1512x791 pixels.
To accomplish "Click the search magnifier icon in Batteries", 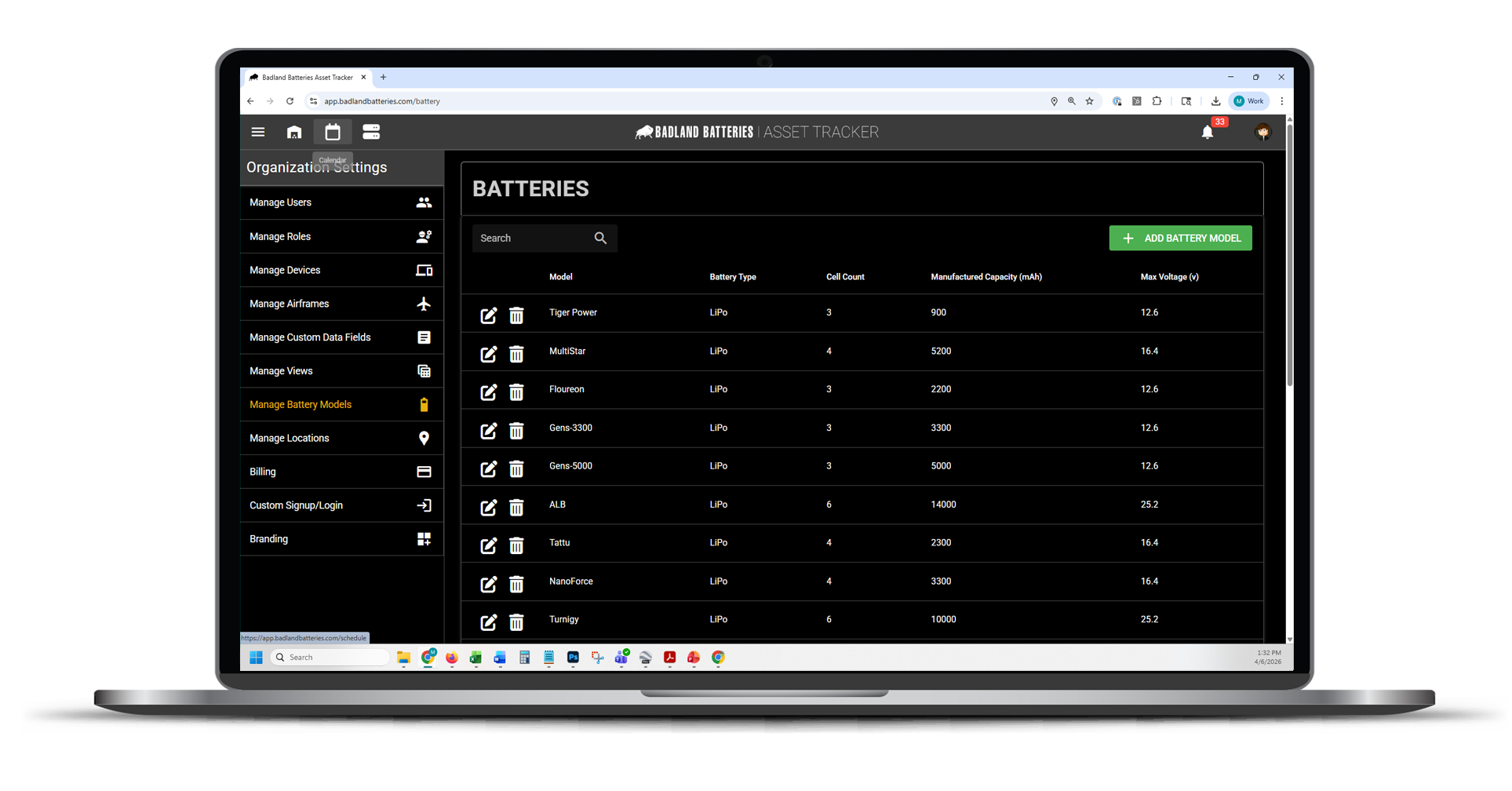I will coord(600,238).
